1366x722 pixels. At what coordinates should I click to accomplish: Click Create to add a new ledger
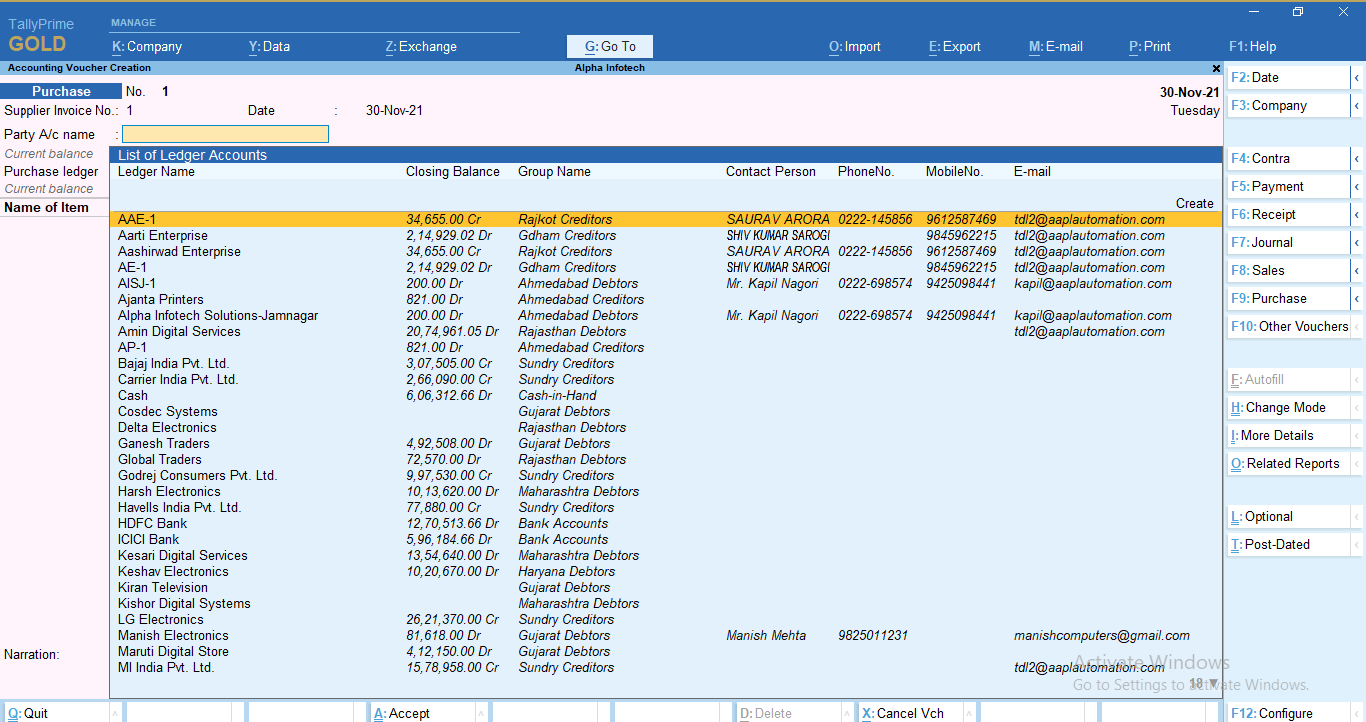(1194, 202)
